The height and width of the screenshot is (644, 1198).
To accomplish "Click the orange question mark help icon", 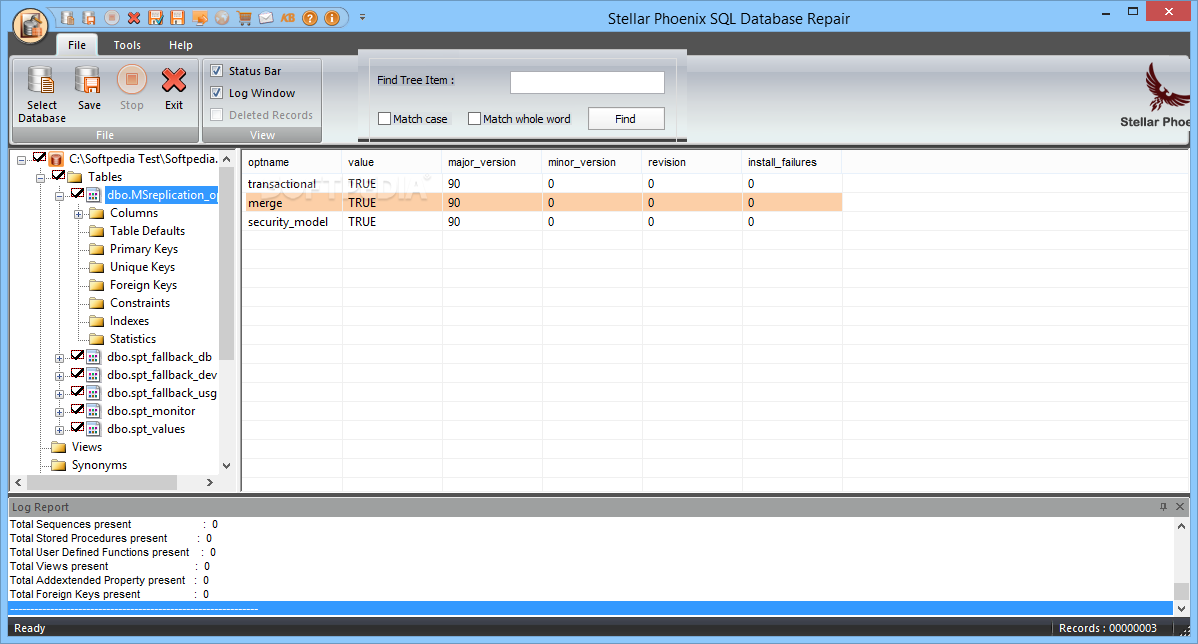I will coord(309,18).
